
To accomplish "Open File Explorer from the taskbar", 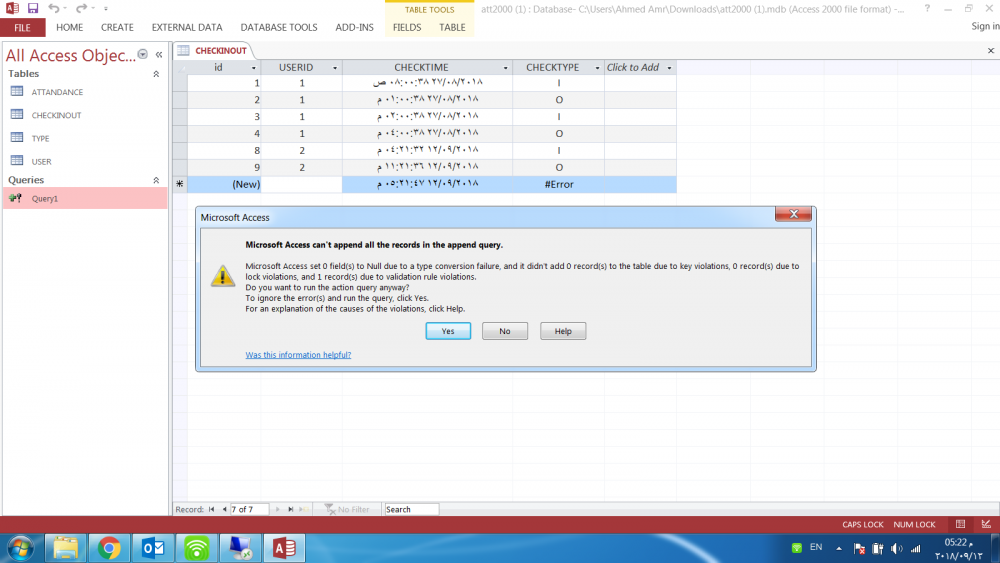I will tap(66, 548).
